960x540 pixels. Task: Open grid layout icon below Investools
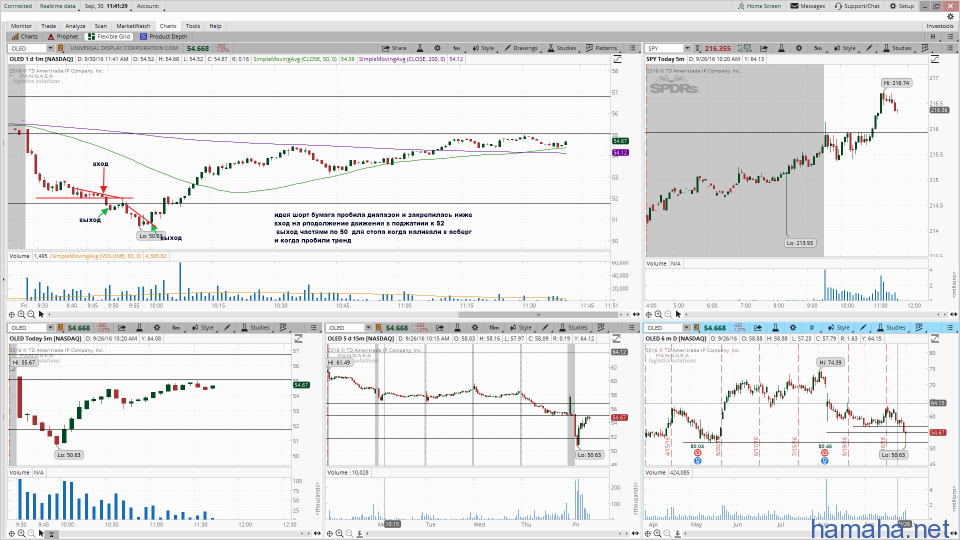tap(934, 36)
